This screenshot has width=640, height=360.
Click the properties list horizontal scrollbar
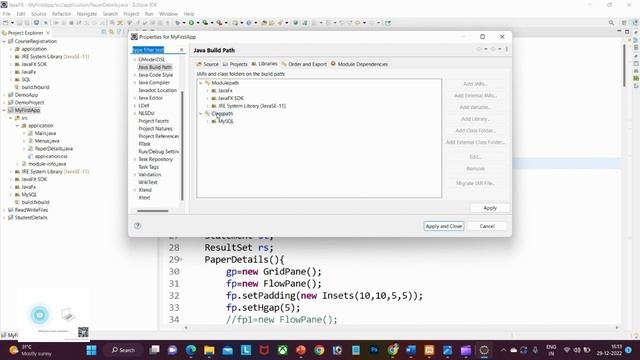click(x=153, y=211)
